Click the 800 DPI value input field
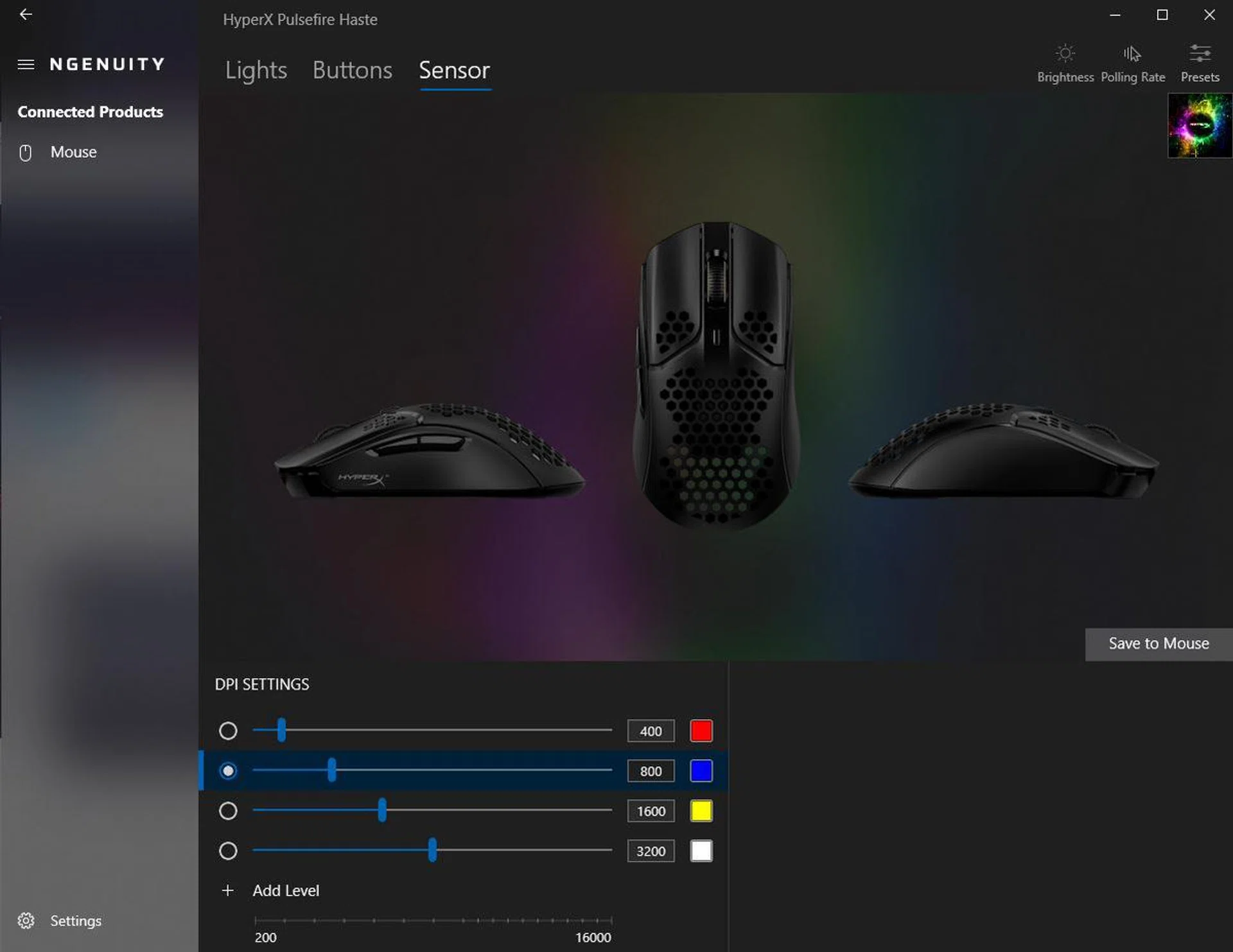 (650, 771)
